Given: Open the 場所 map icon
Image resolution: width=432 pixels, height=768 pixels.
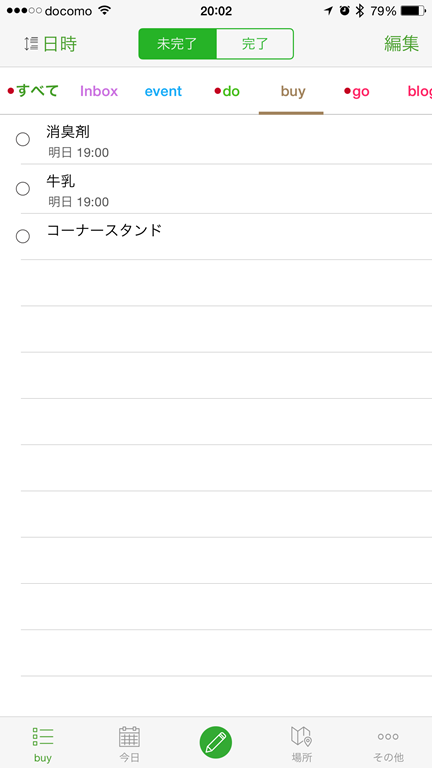Looking at the screenshot, I should click(302, 736).
